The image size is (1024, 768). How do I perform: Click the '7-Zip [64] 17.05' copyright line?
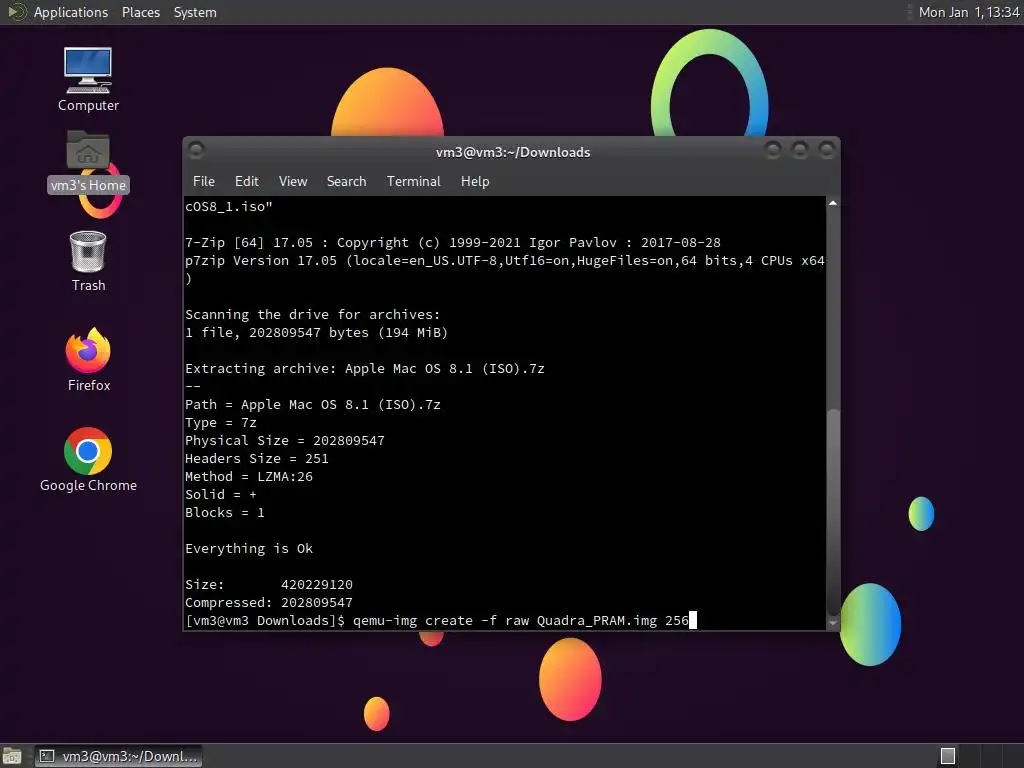point(453,242)
